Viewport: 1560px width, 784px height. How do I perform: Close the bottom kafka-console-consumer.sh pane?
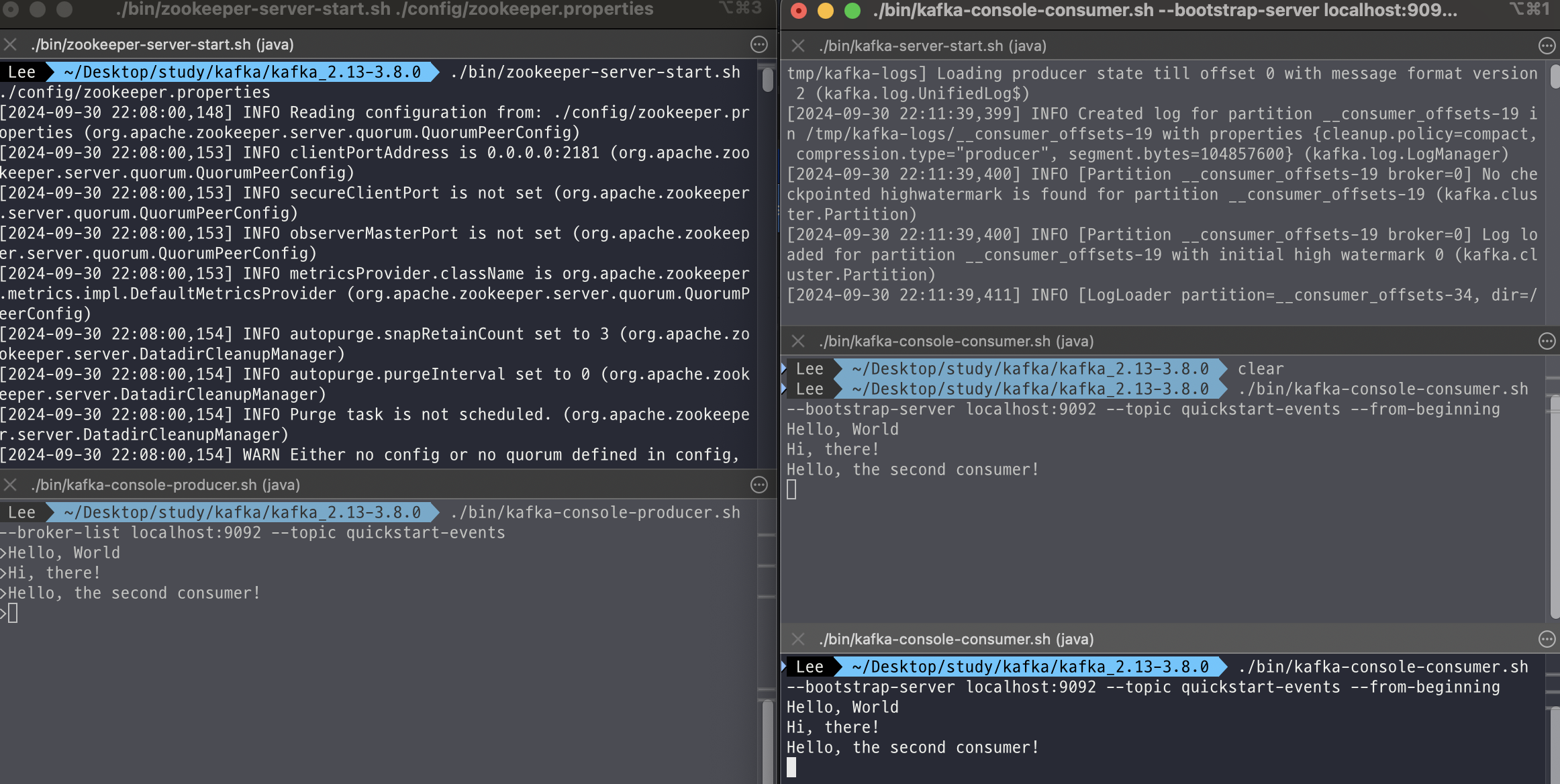tap(797, 639)
